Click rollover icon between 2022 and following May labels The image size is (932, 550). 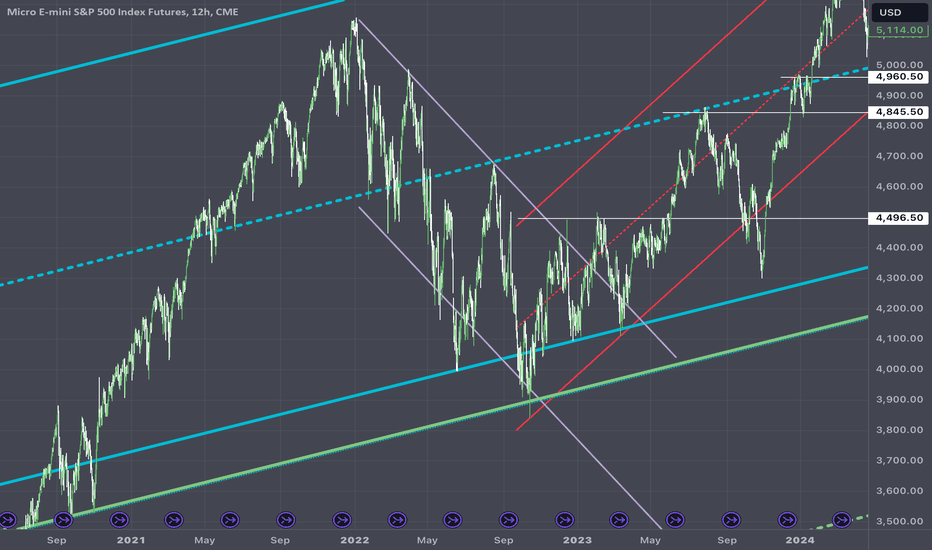tap(397, 520)
